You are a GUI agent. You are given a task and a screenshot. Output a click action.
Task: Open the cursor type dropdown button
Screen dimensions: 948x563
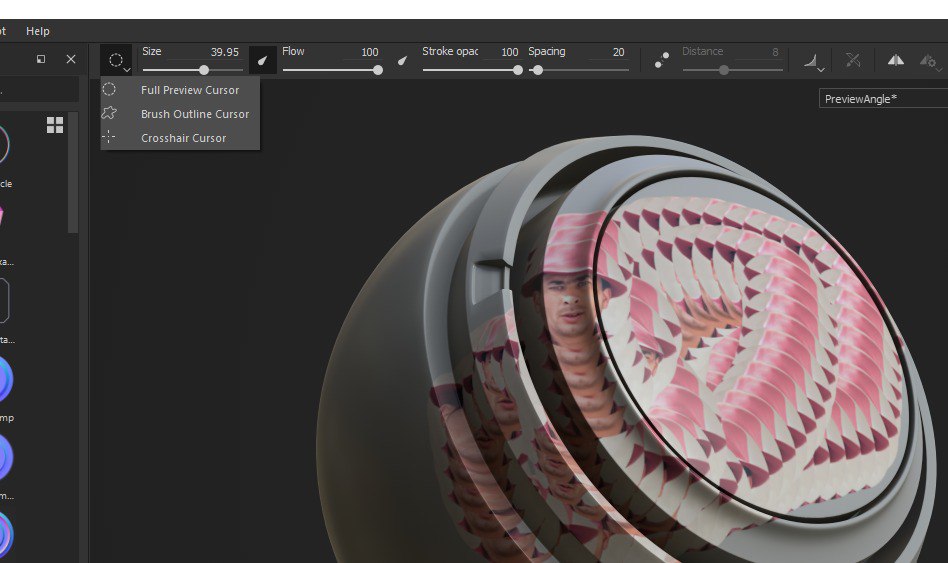point(116,60)
